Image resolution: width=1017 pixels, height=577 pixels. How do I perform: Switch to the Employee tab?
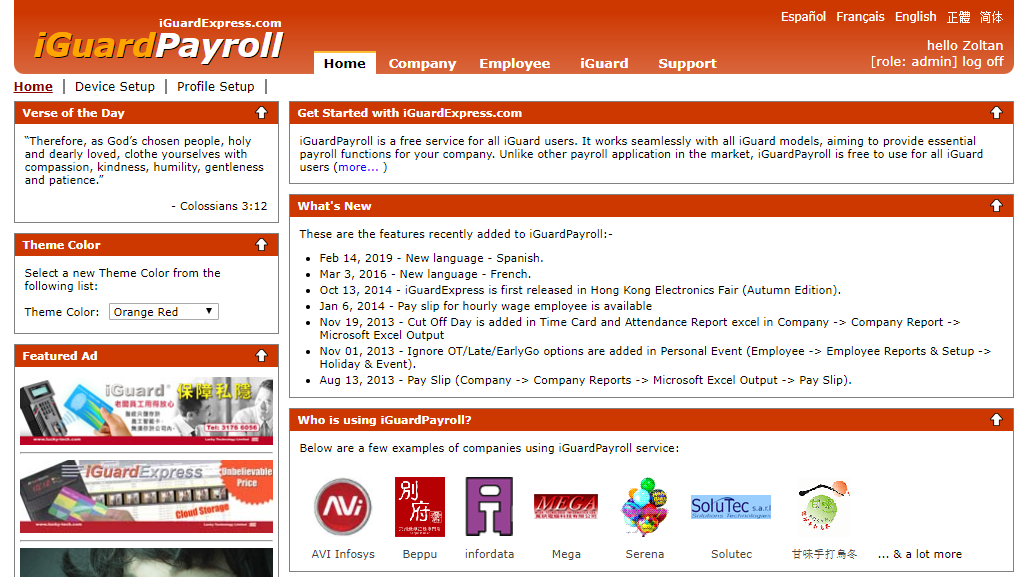tap(514, 64)
